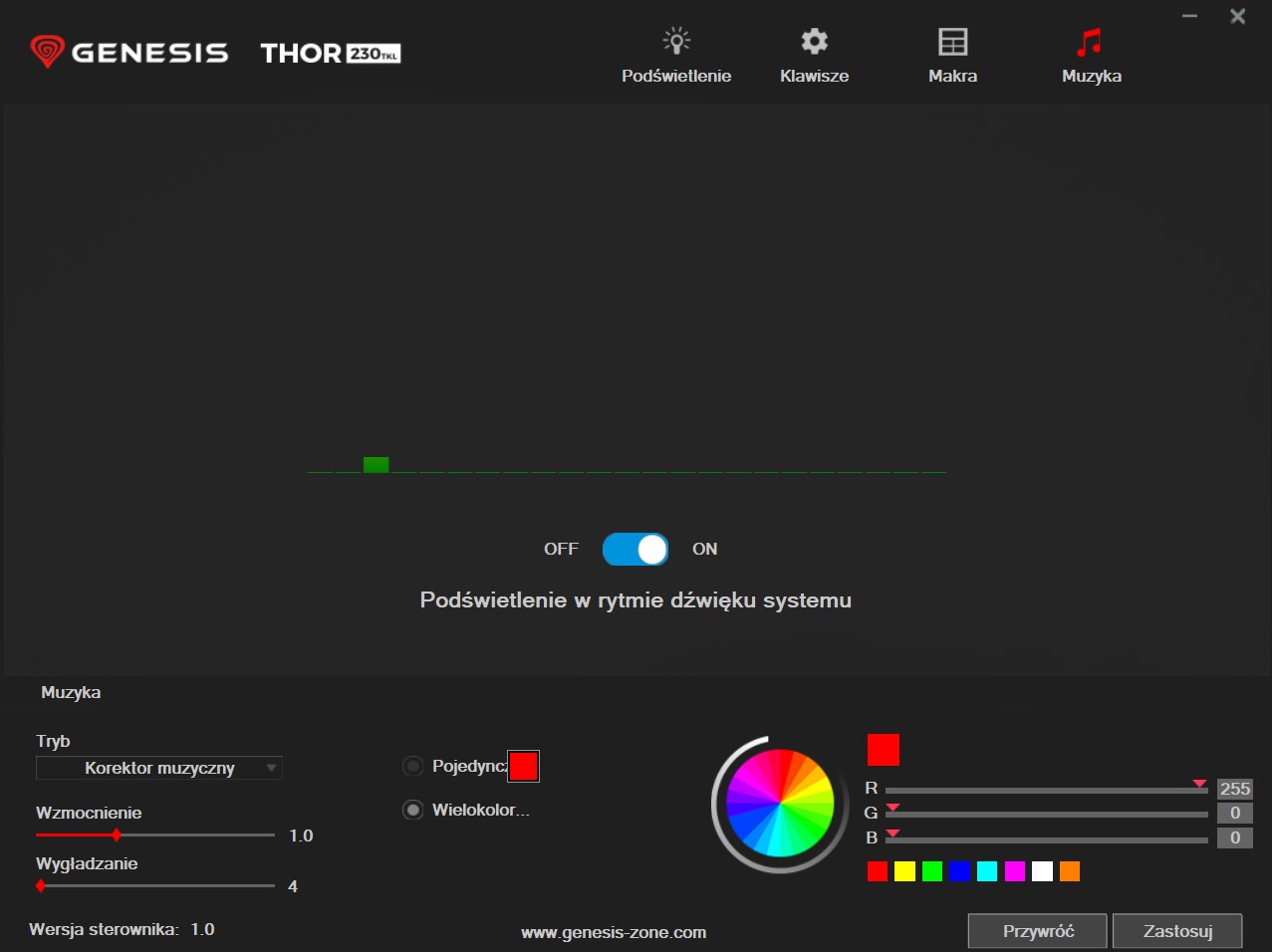Select the Wielokolor multicolor radio button

click(412, 810)
